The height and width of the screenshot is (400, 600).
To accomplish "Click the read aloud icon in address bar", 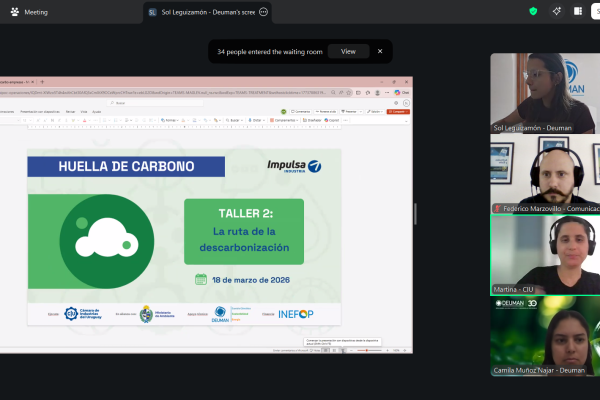I will click(x=341, y=93).
